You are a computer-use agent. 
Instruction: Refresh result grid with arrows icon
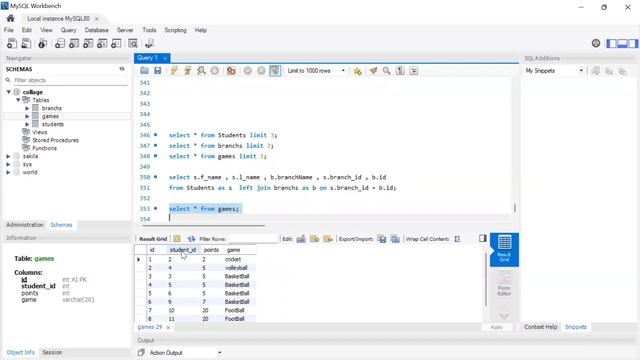(191, 239)
